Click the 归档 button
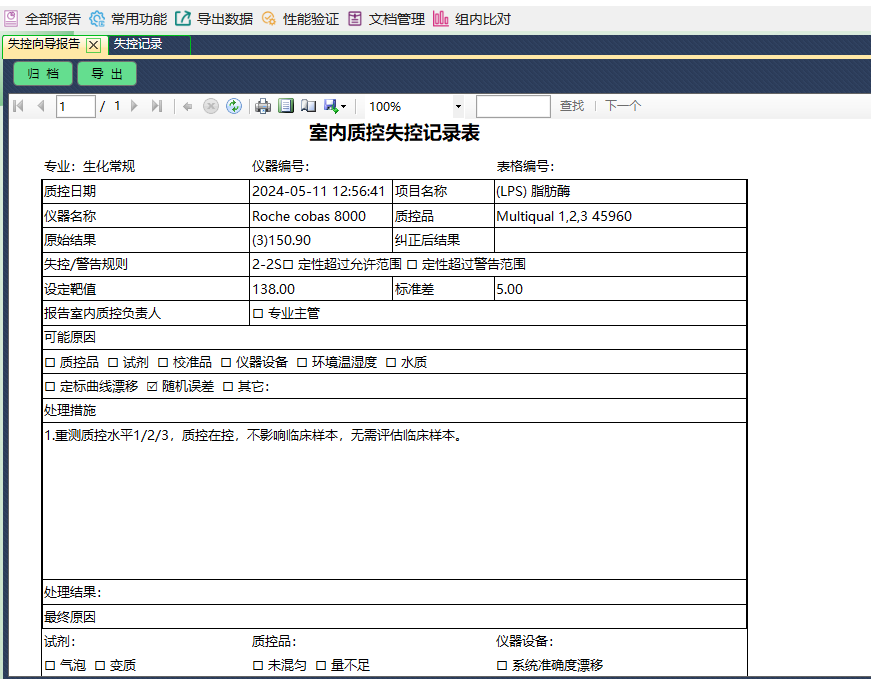The width and height of the screenshot is (871, 679). coord(43,74)
